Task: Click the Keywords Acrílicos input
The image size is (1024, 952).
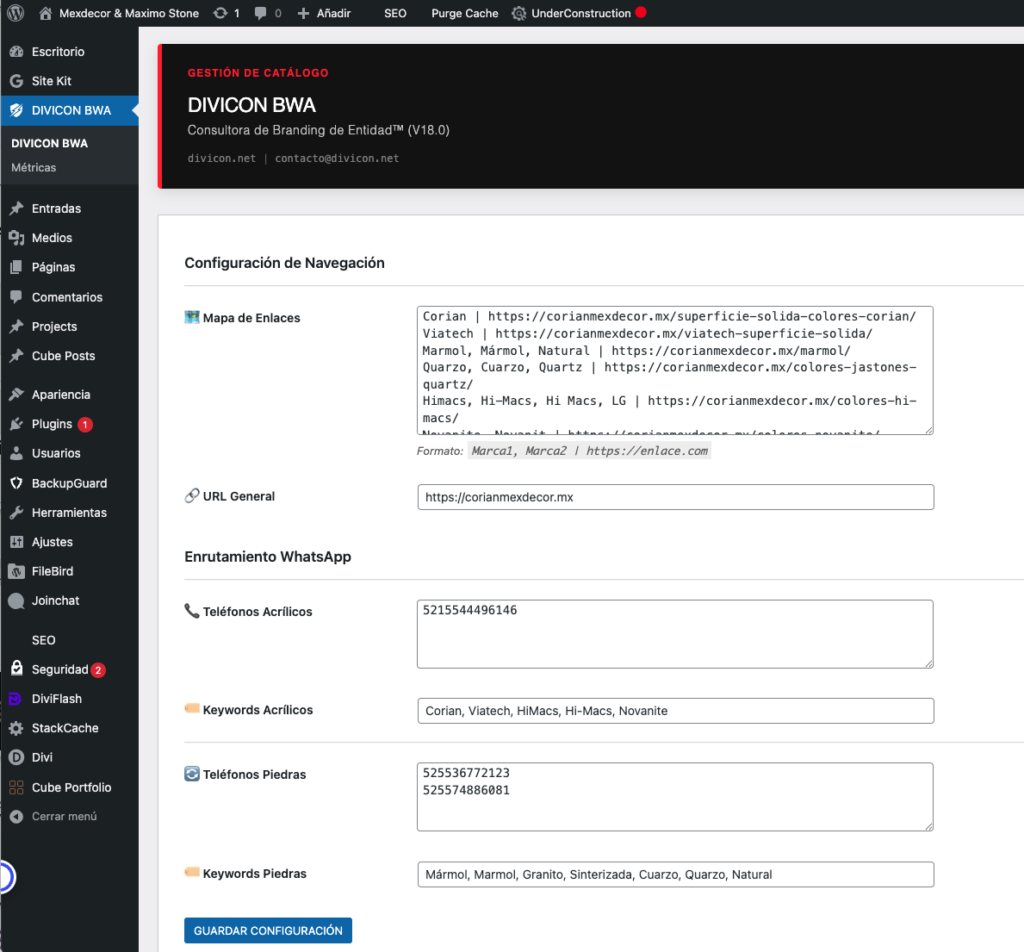Action: point(675,710)
